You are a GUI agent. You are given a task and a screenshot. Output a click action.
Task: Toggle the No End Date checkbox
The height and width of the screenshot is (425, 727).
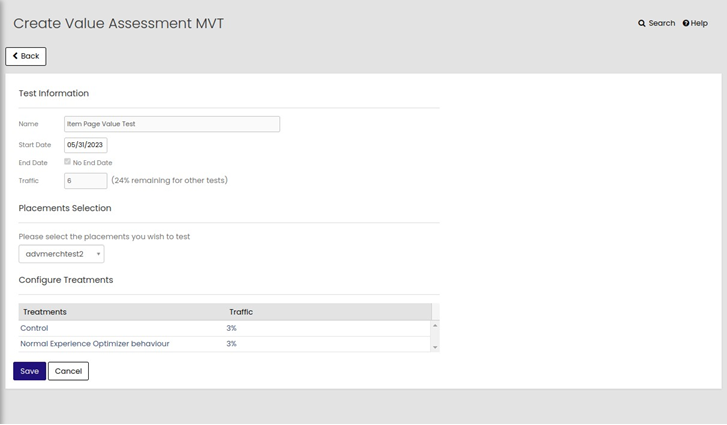pyautogui.click(x=68, y=162)
